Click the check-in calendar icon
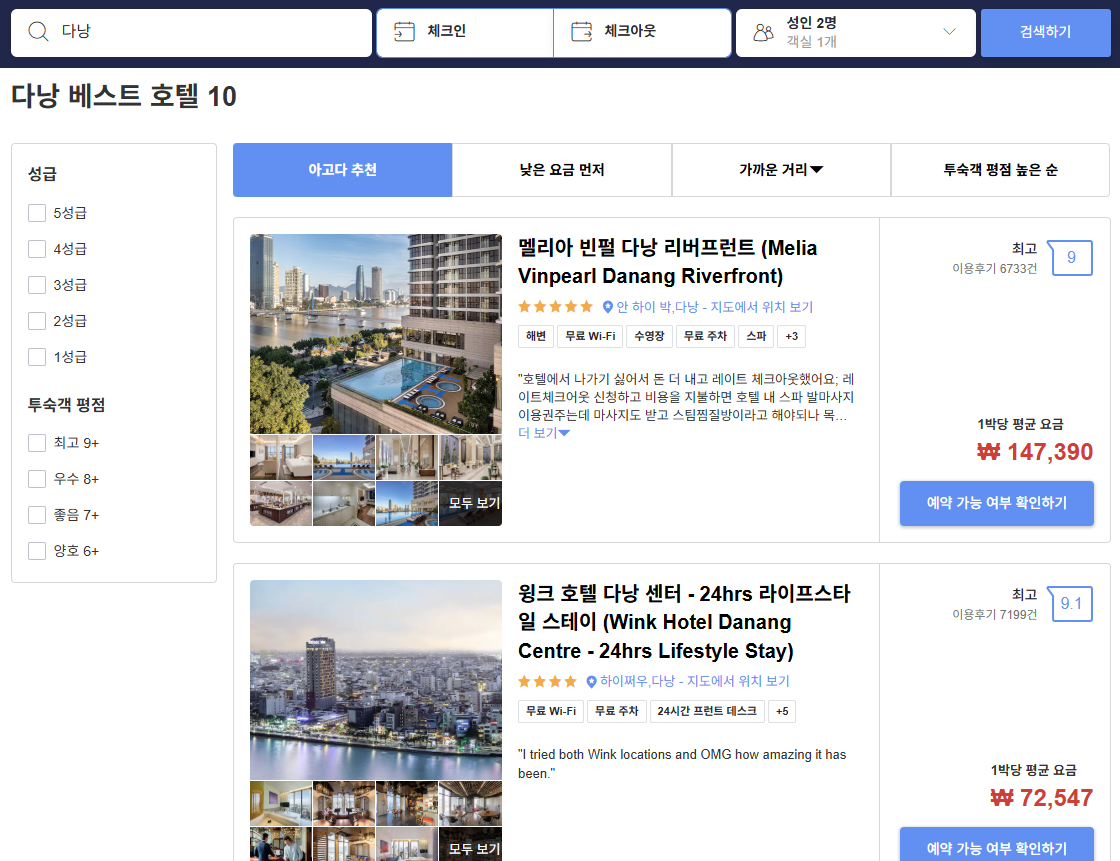Viewport: 1120px width, 861px height. (404, 31)
